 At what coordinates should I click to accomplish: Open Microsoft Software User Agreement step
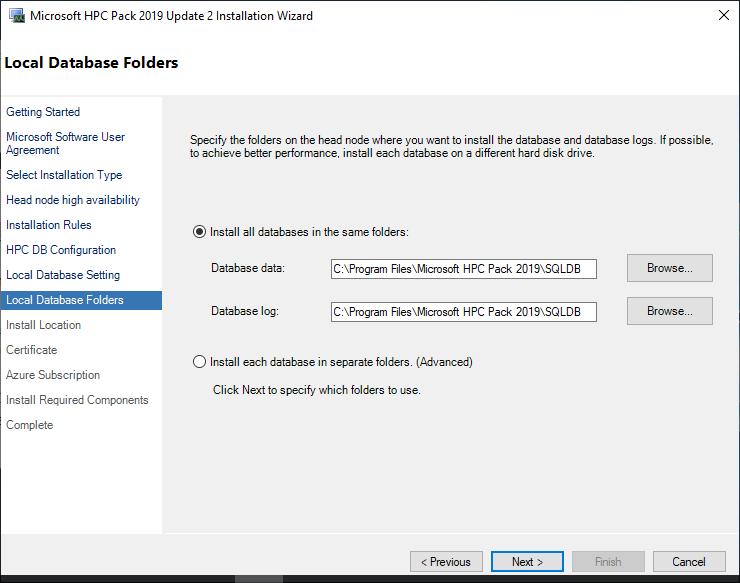click(x=65, y=143)
